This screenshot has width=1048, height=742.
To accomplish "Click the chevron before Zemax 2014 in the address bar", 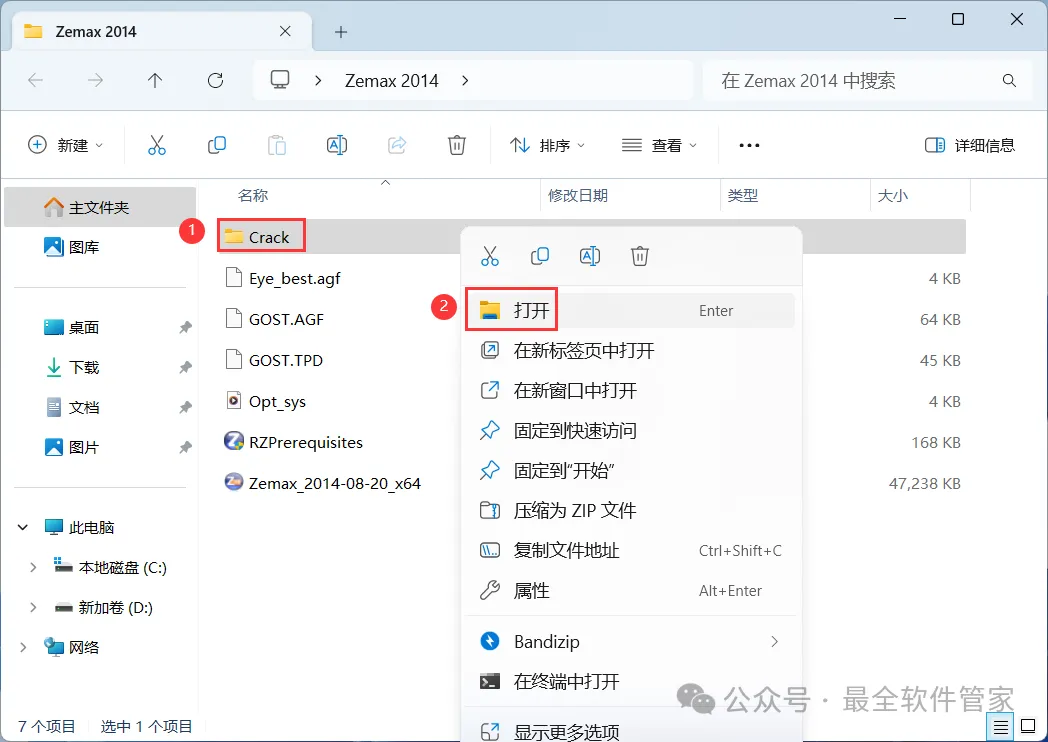I will point(318,81).
